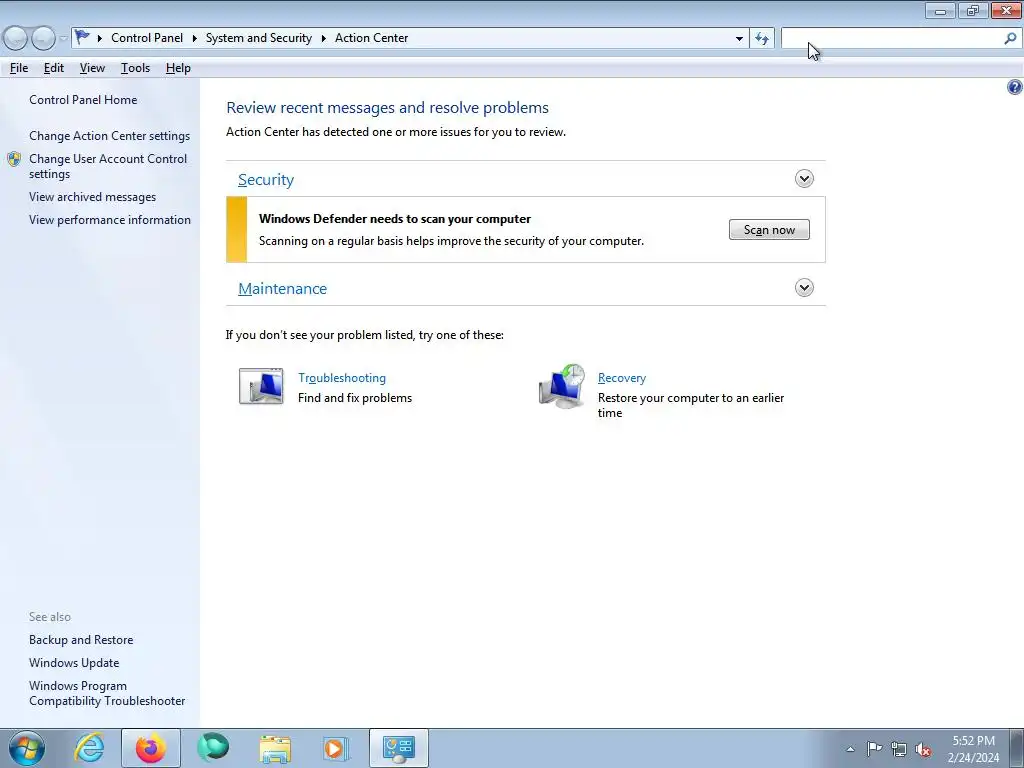This screenshot has height=768, width=1024.
Task: Click the muted volume icon in system tray
Action: 923,749
